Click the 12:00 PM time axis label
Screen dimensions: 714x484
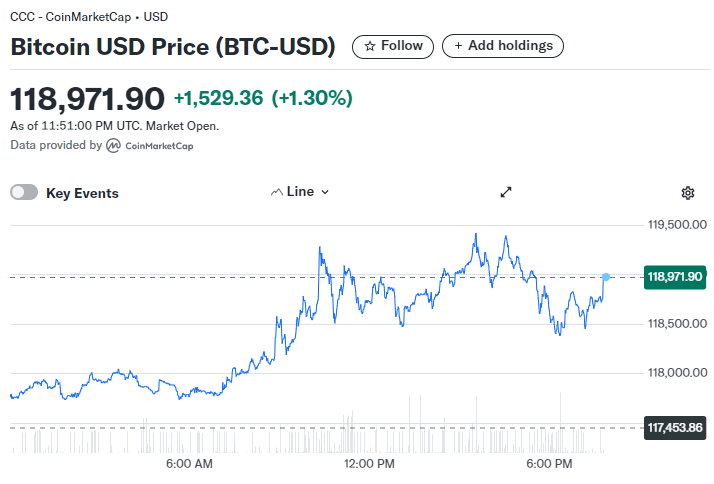pyautogui.click(x=369, y=464)
